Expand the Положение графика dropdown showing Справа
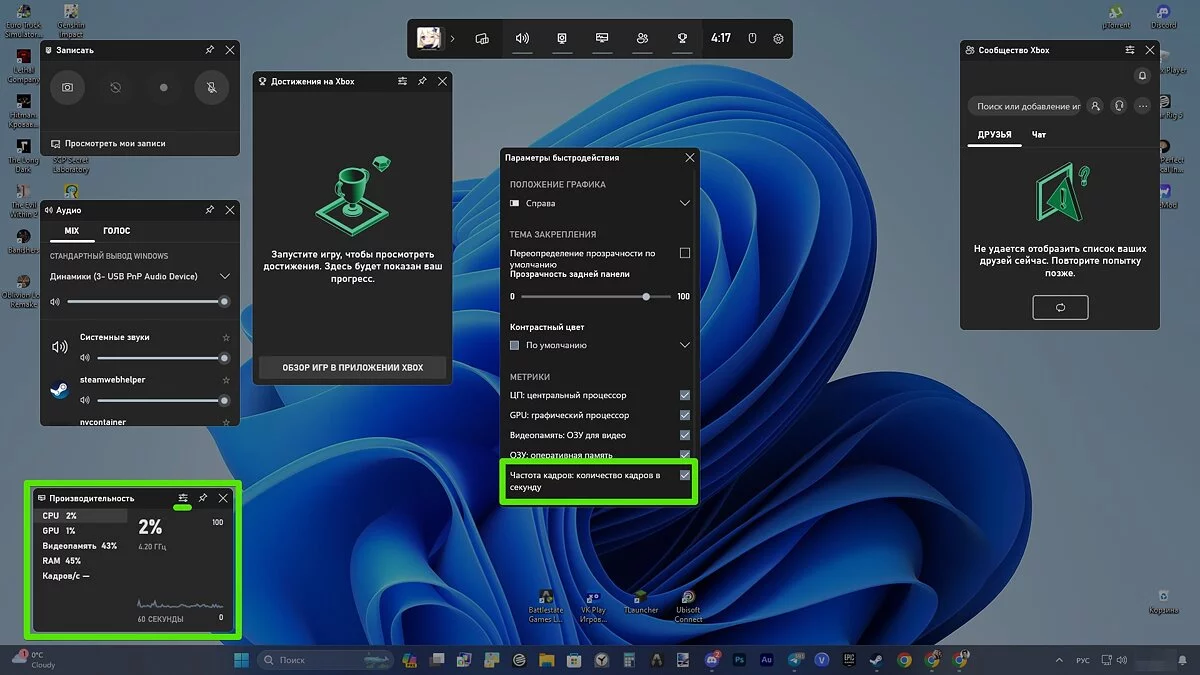Image resolution: width=1200 pixels, height=675 pixels. pos(600,203)
